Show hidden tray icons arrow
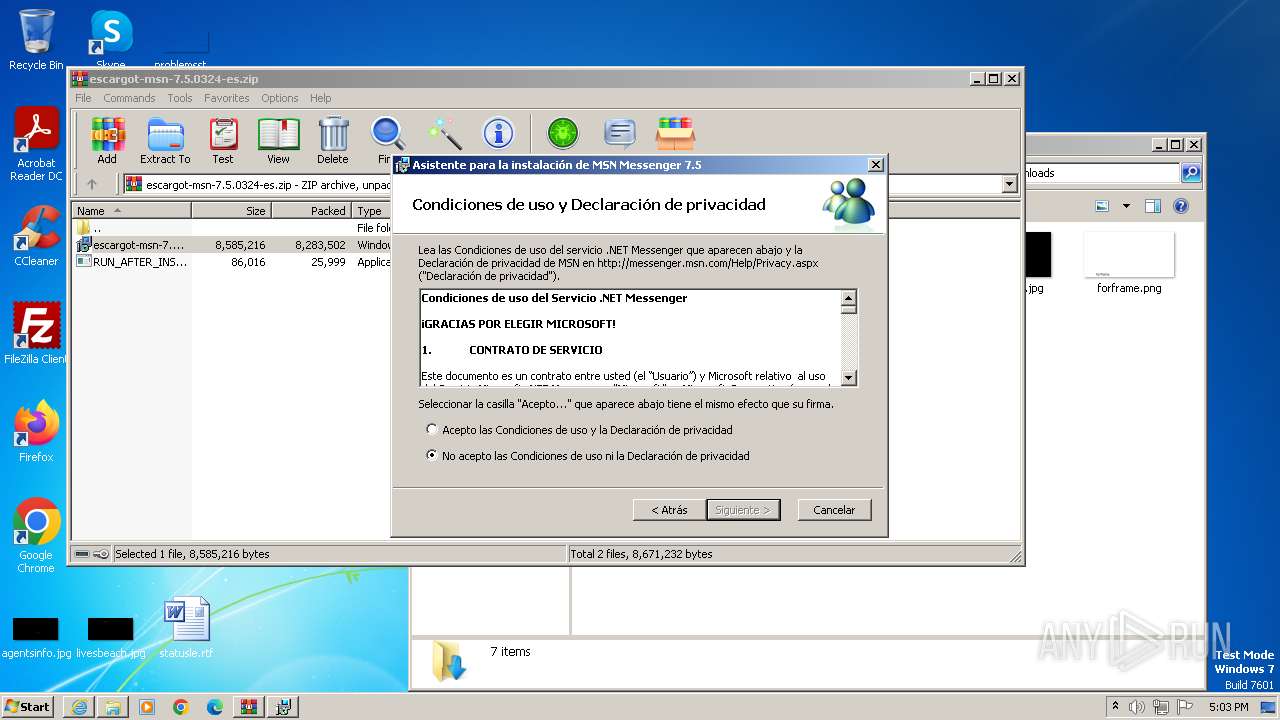Screen dimensions: 1280x720 (1115, 707)
